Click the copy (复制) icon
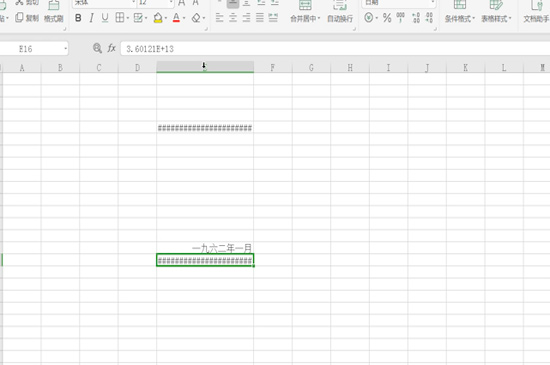This screenshot has width=550, height=365. click(x=20, y=18)
